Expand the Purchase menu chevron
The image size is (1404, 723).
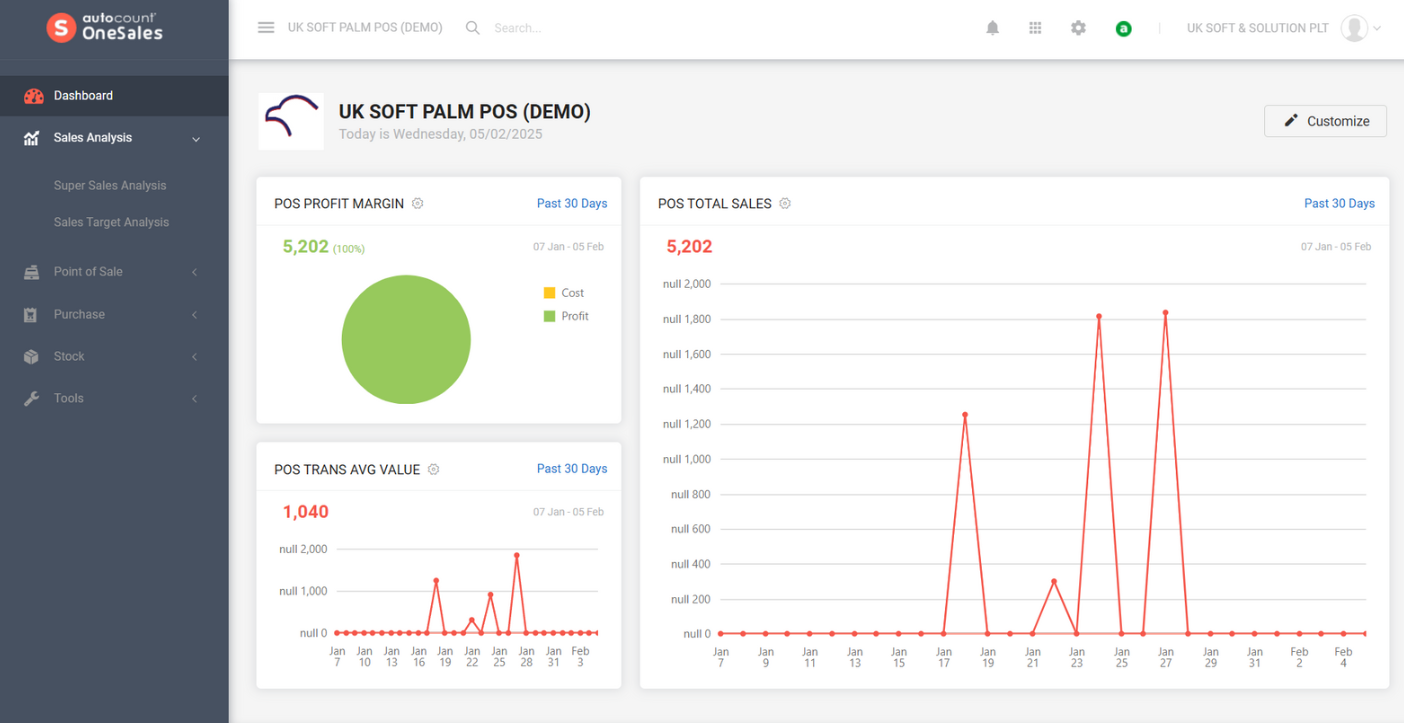pyautogui.click(x=195, y=315)
